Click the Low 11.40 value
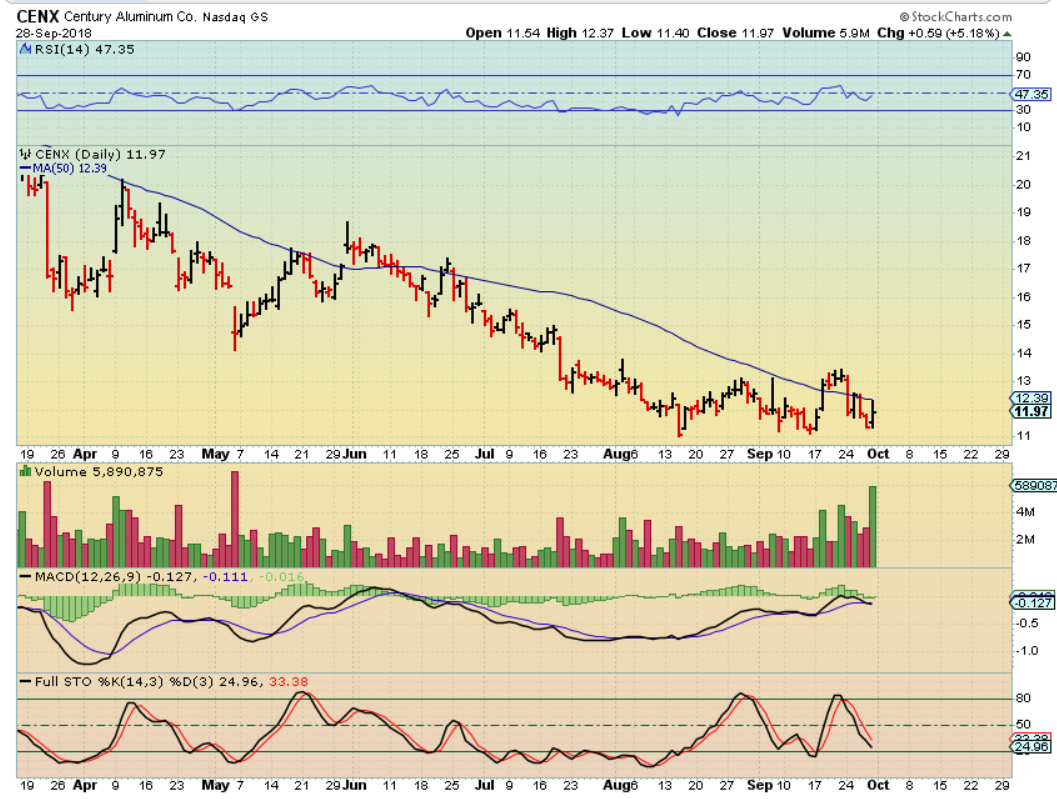1057x799 pixels. 655,33
